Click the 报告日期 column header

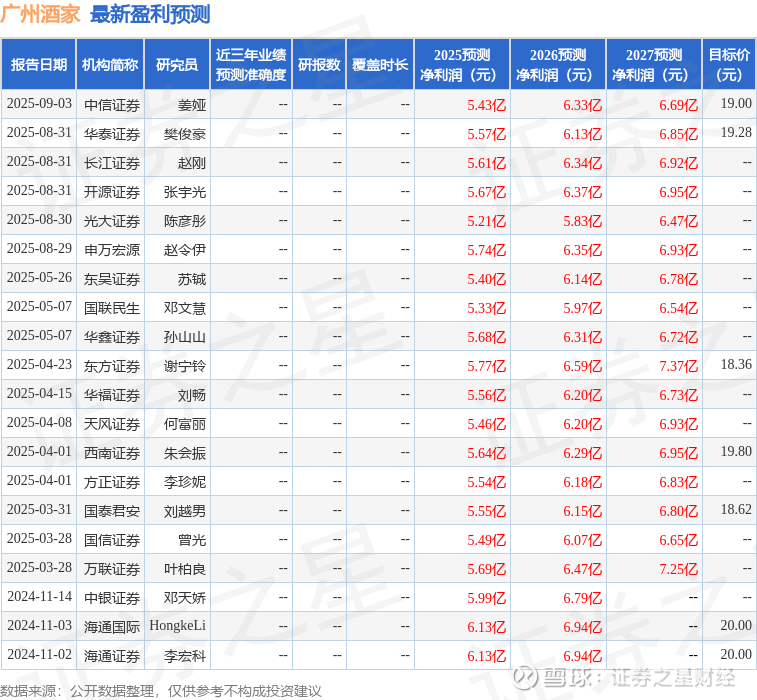[x=39, y=65]
